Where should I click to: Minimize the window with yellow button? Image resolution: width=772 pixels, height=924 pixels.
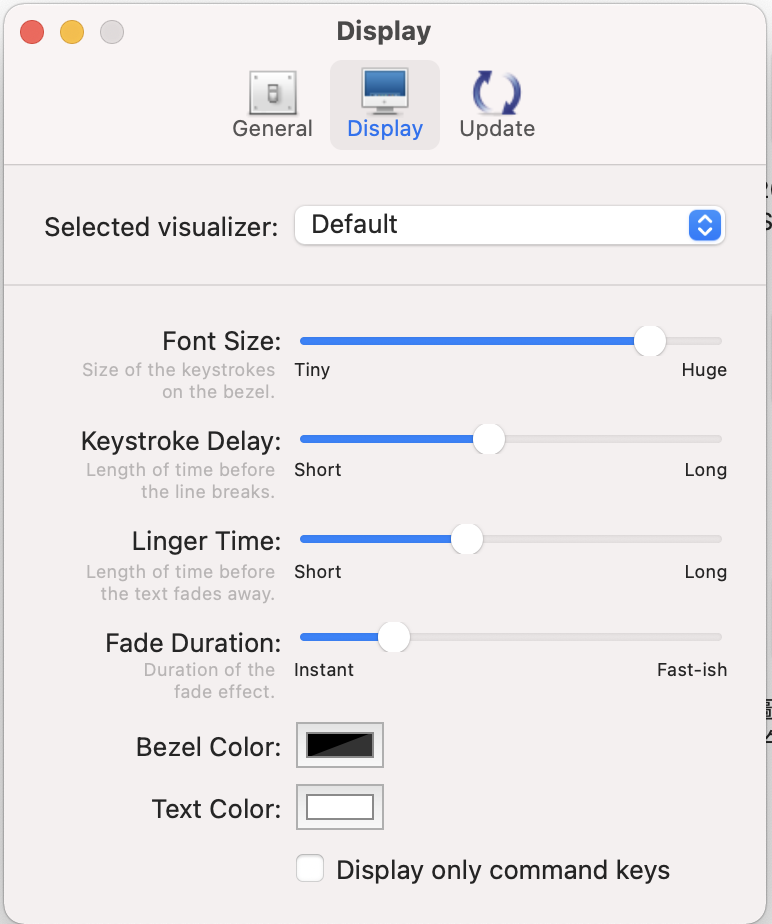point(72,32)
